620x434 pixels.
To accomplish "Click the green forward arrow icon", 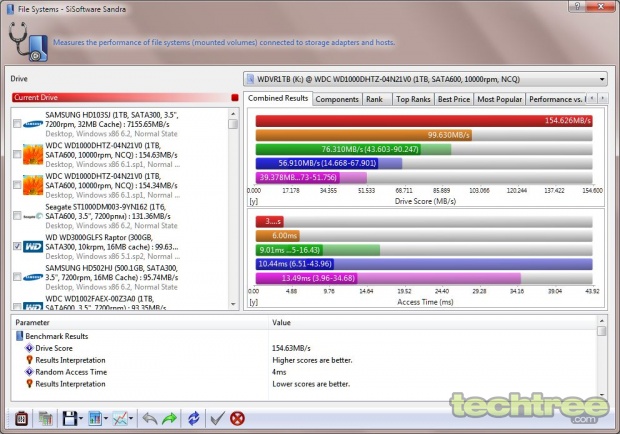I will (170, 419).
